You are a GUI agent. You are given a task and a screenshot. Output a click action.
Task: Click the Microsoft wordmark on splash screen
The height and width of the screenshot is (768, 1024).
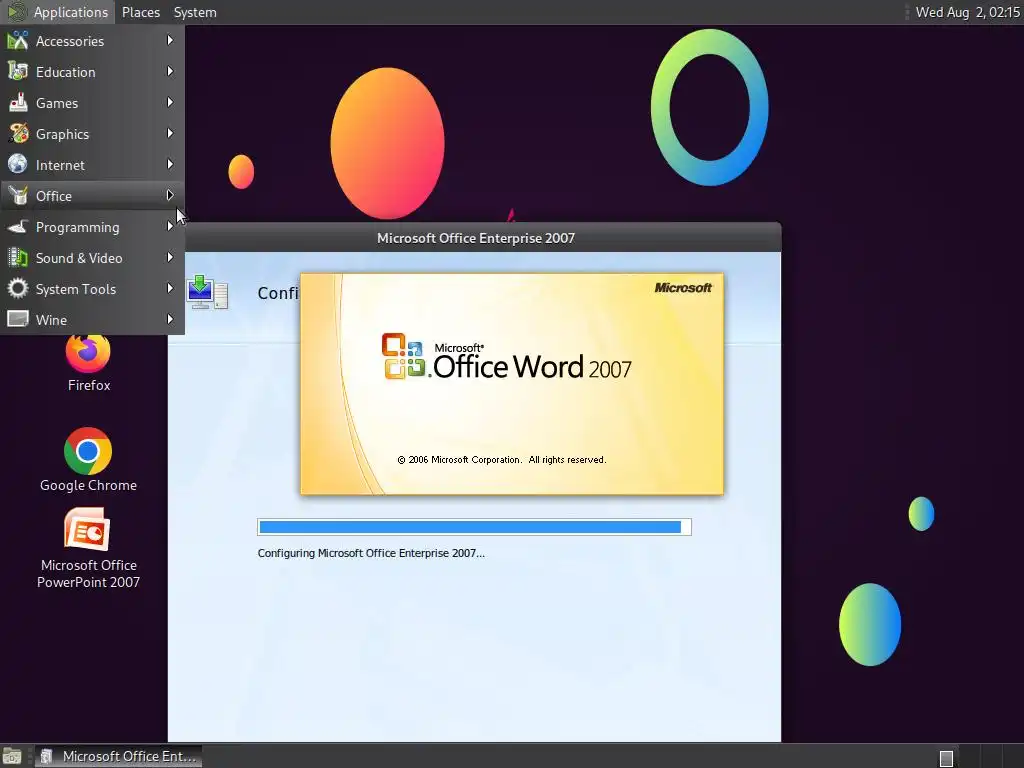coord(683,287)
